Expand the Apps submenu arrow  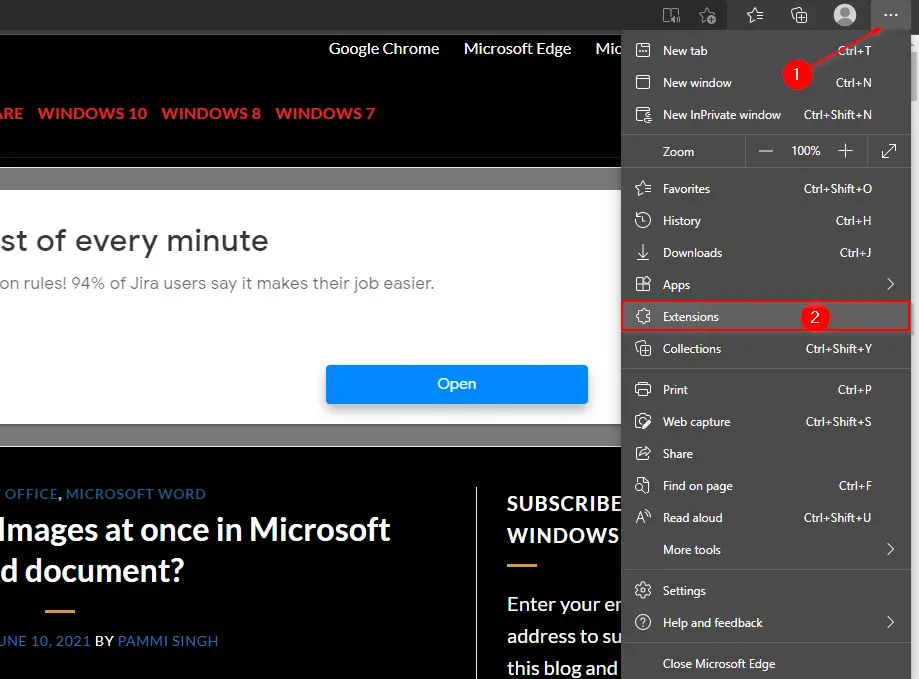pos(890,285)
